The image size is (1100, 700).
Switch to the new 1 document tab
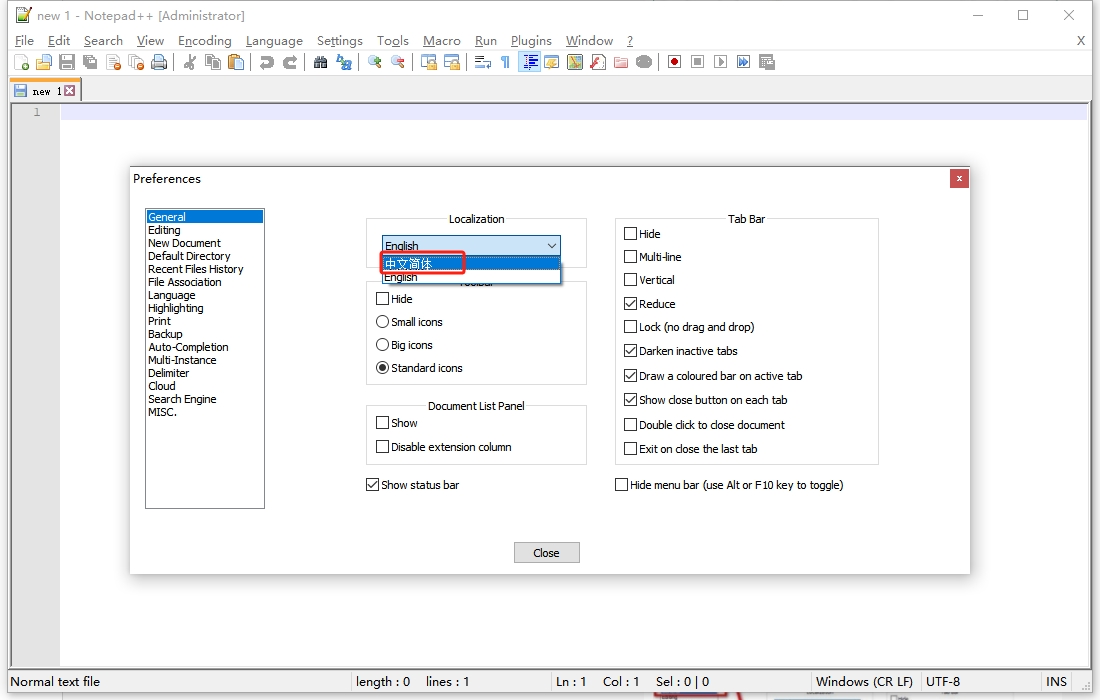[x=46, y=91]
